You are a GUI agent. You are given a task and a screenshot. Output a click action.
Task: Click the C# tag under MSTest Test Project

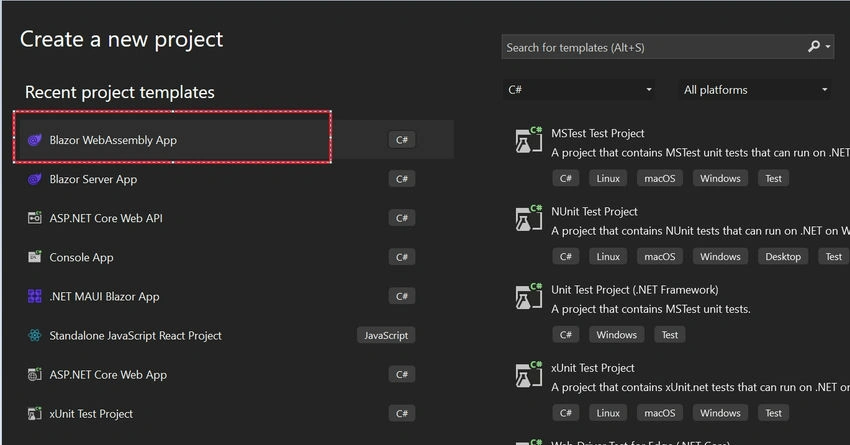[566, 178]
